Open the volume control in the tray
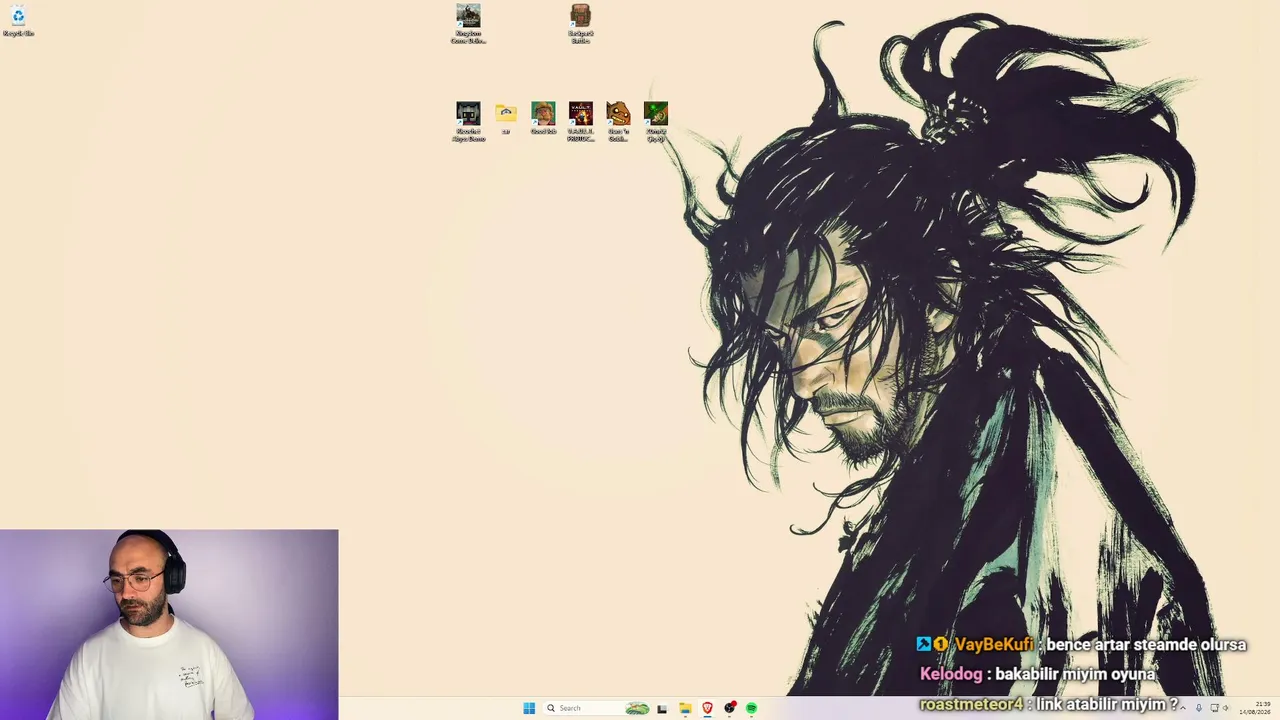 [1226, 708]
